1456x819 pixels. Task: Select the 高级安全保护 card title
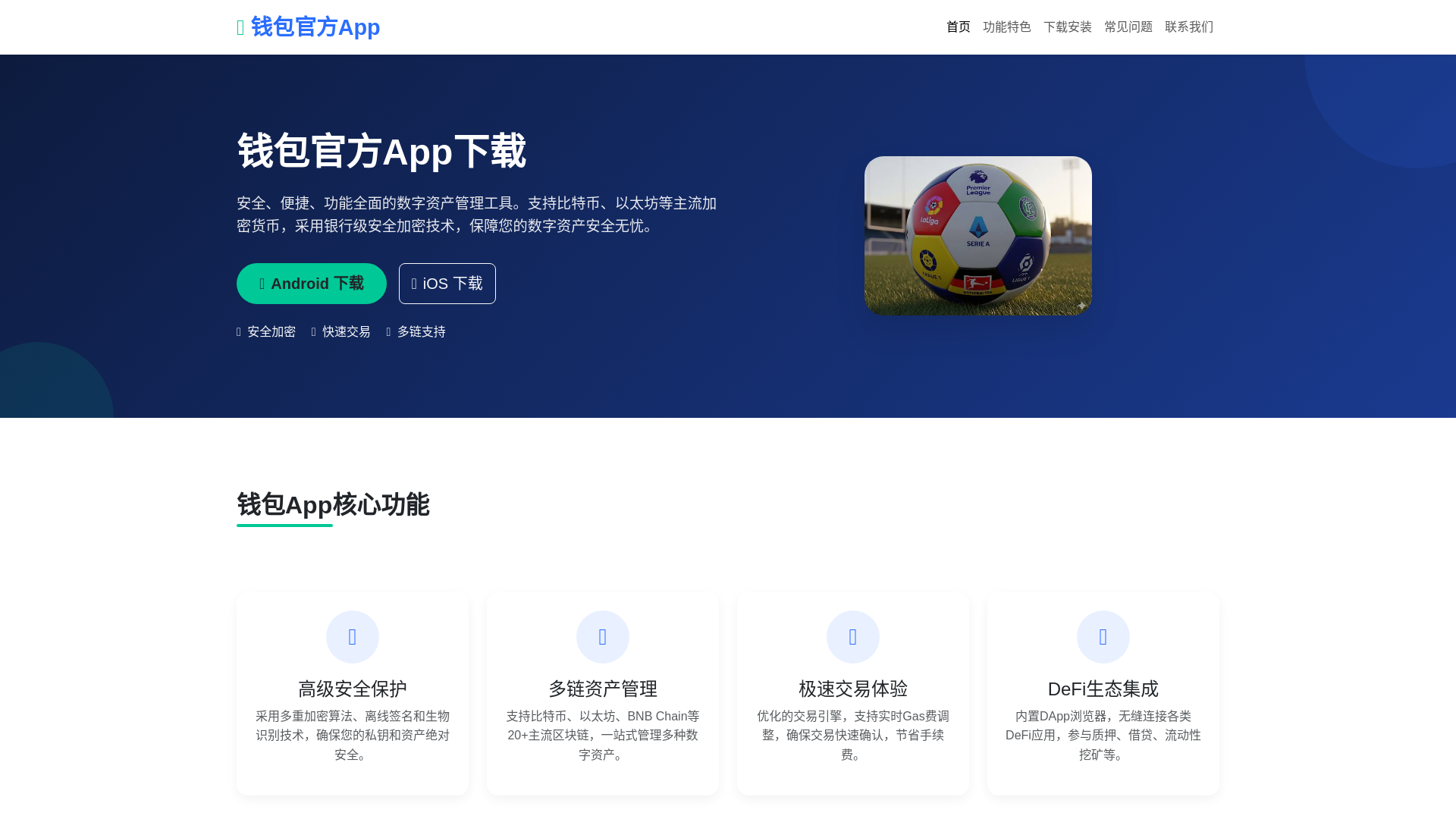[353, 689]
